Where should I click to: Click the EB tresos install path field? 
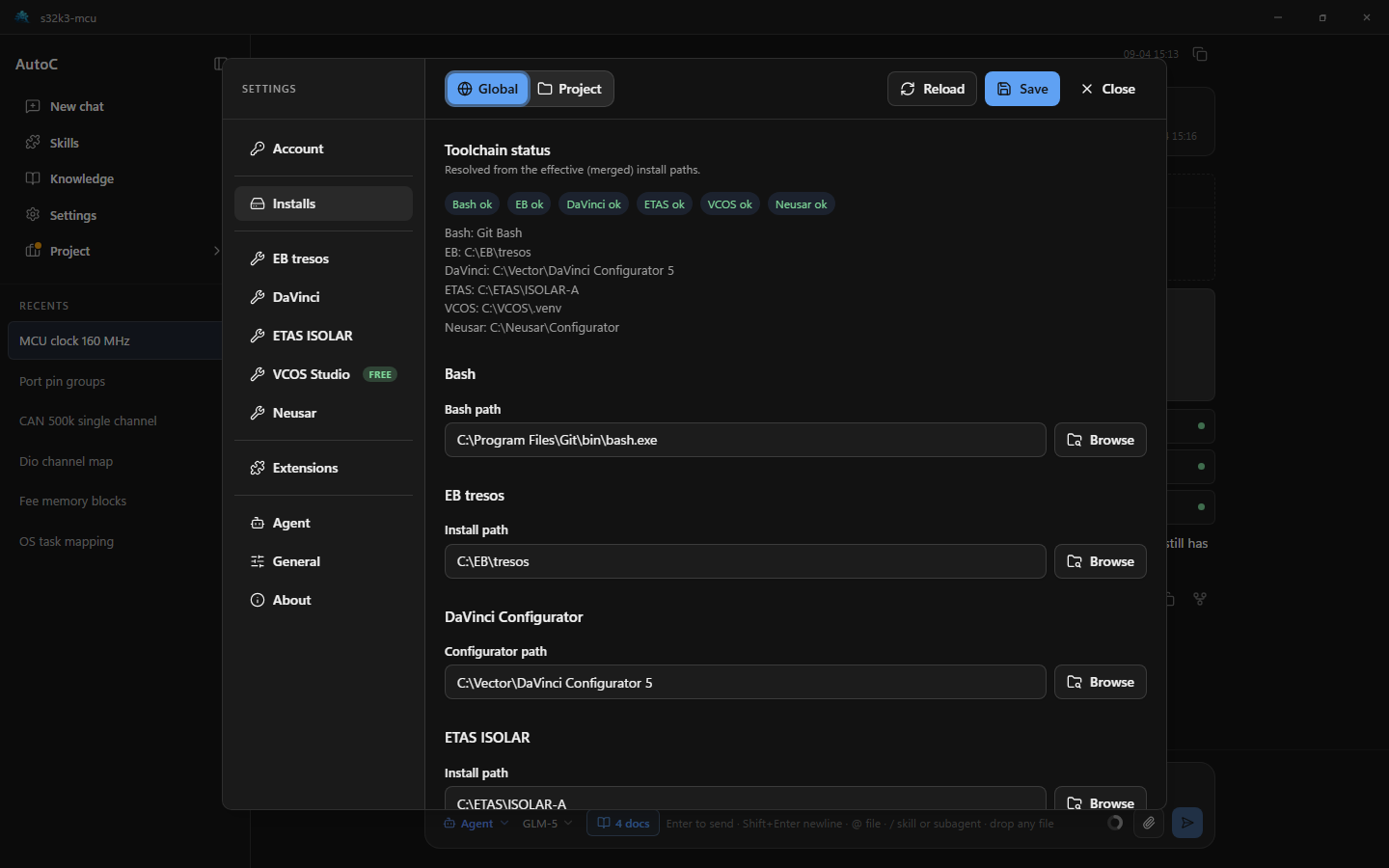point(745,561)
